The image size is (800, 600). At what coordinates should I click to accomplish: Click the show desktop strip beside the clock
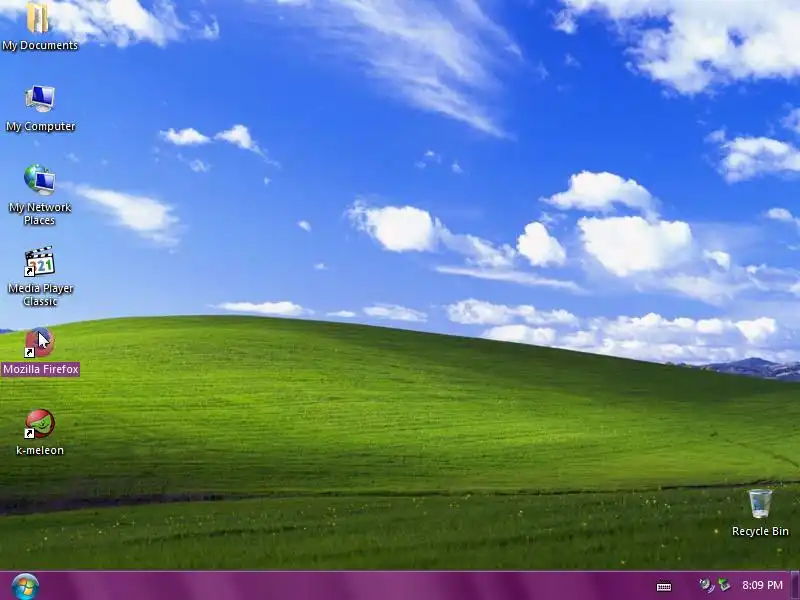point(795,586)
